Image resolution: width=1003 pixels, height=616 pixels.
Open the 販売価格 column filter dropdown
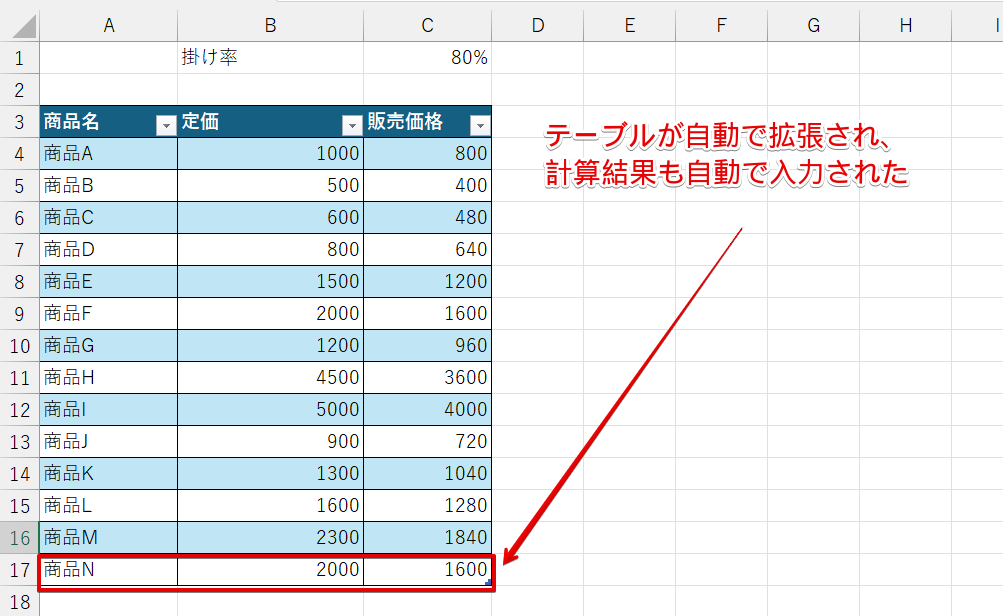pyautogui.click(x=480, y=125)
